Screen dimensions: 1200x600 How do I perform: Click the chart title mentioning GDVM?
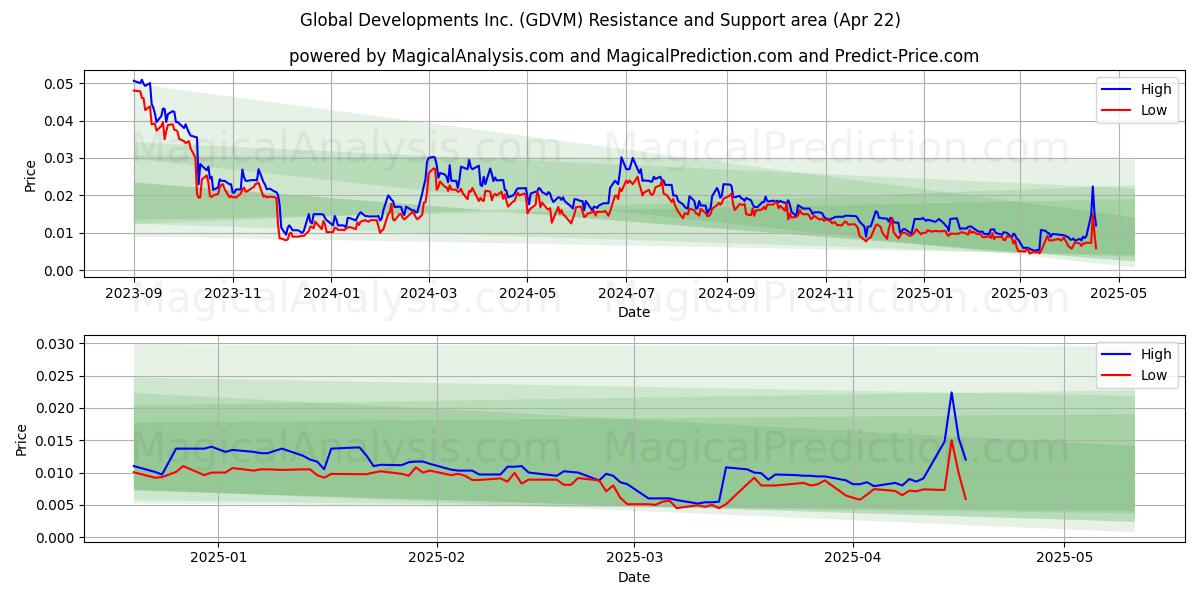tap(600, 20)
